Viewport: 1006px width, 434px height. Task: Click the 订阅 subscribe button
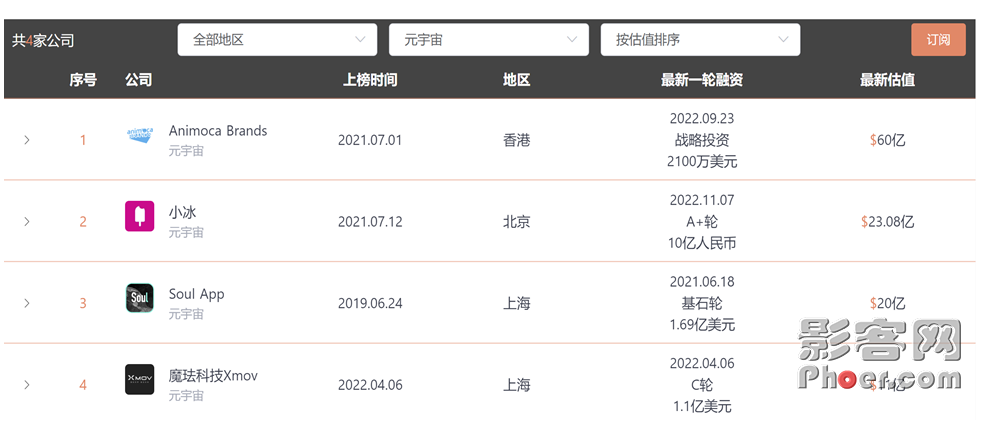pyautogui.click(x=938, y=40)
